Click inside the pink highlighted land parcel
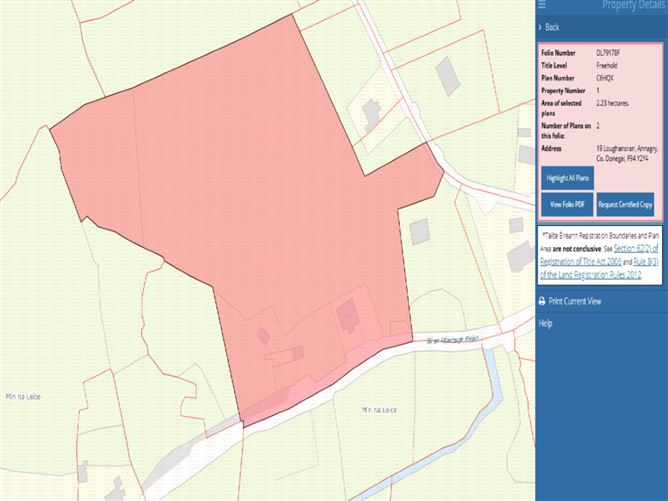The image size is (668, 501). [250, 200]
